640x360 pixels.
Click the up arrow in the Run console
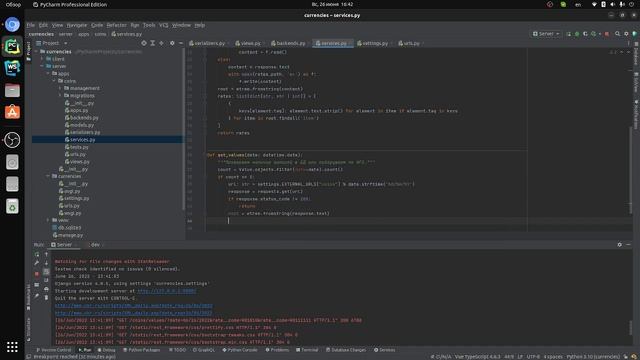tap(46, 255)
